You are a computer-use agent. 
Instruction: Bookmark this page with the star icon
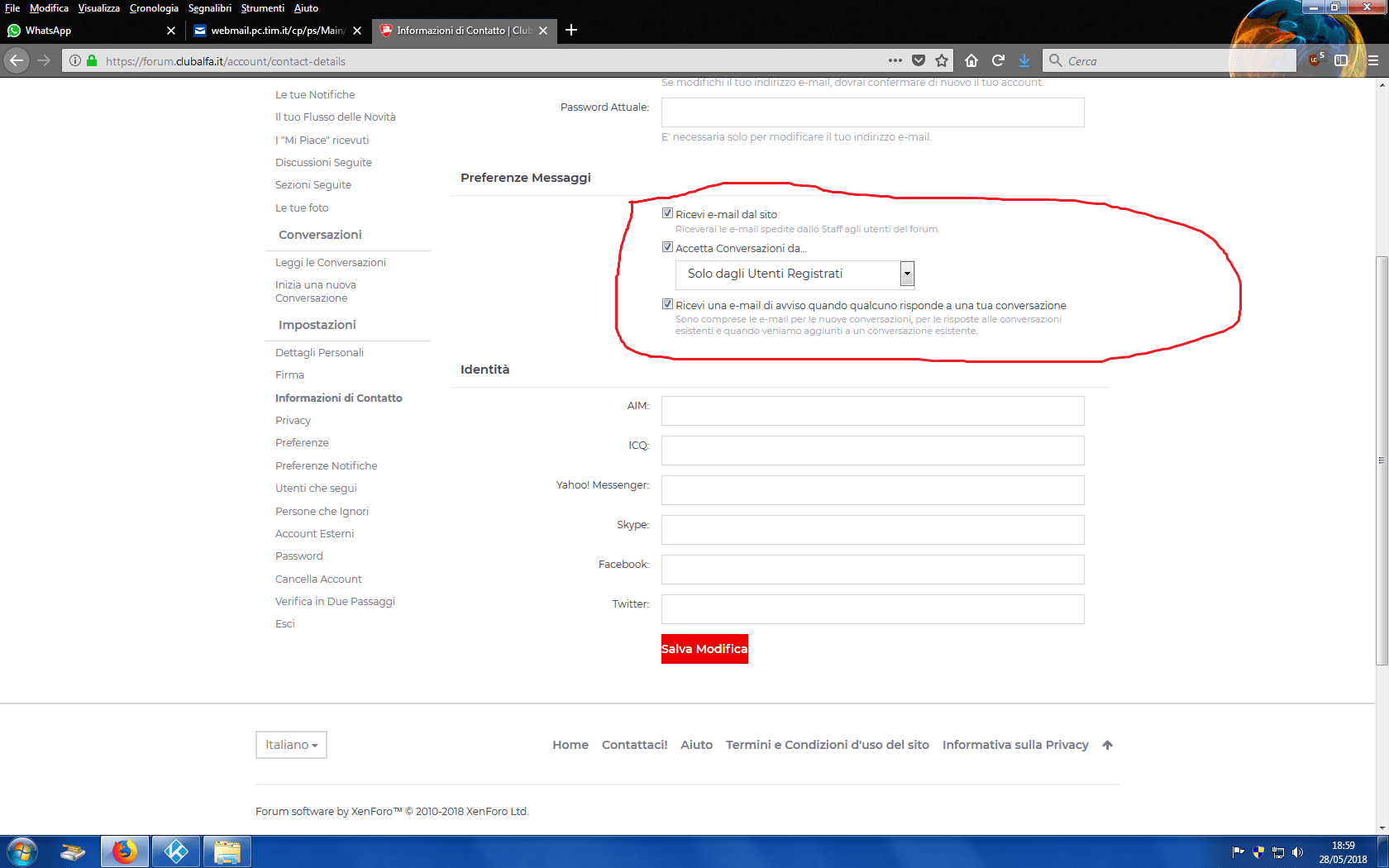(942, 60)
